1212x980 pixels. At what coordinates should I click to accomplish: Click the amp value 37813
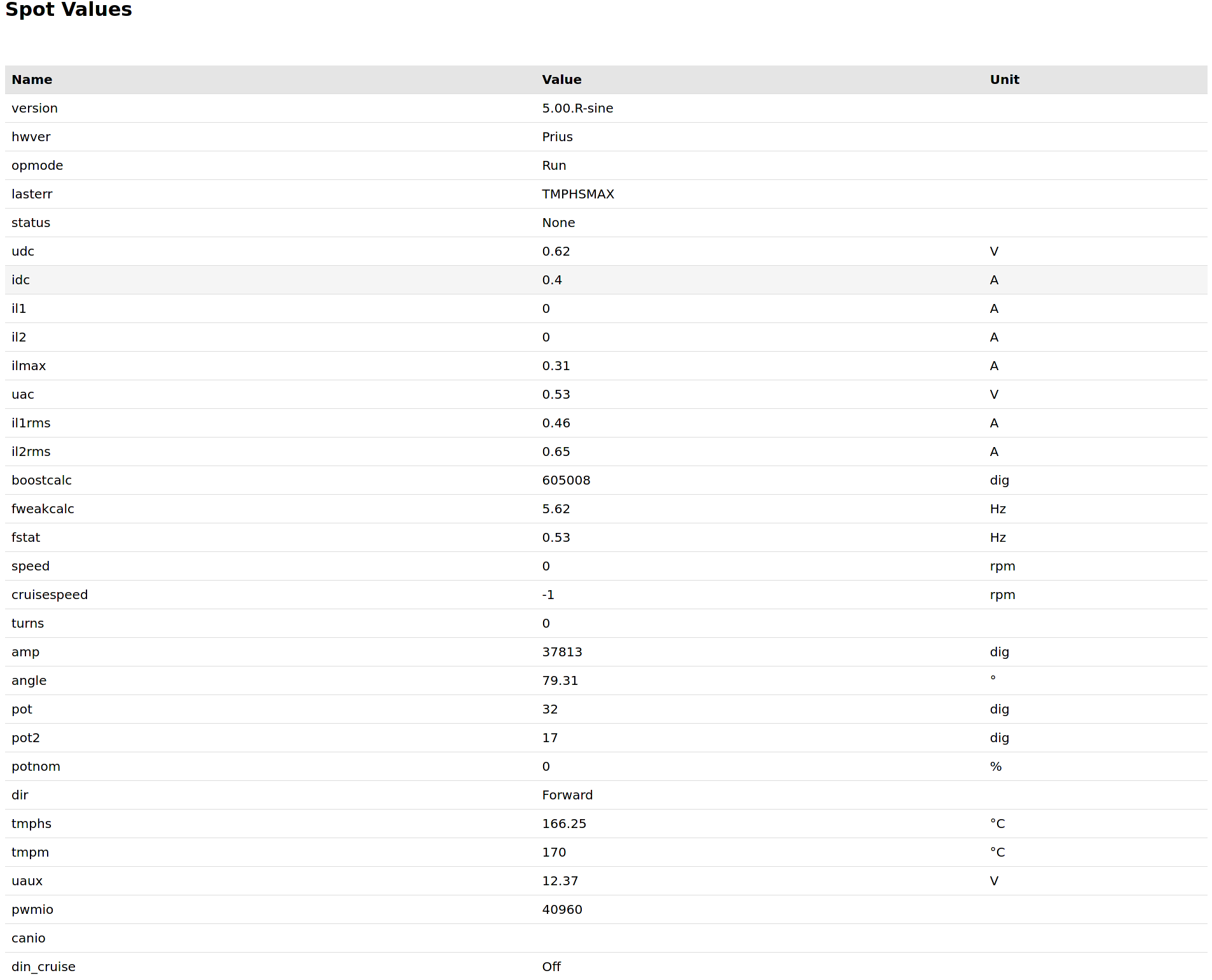point(562,652)
